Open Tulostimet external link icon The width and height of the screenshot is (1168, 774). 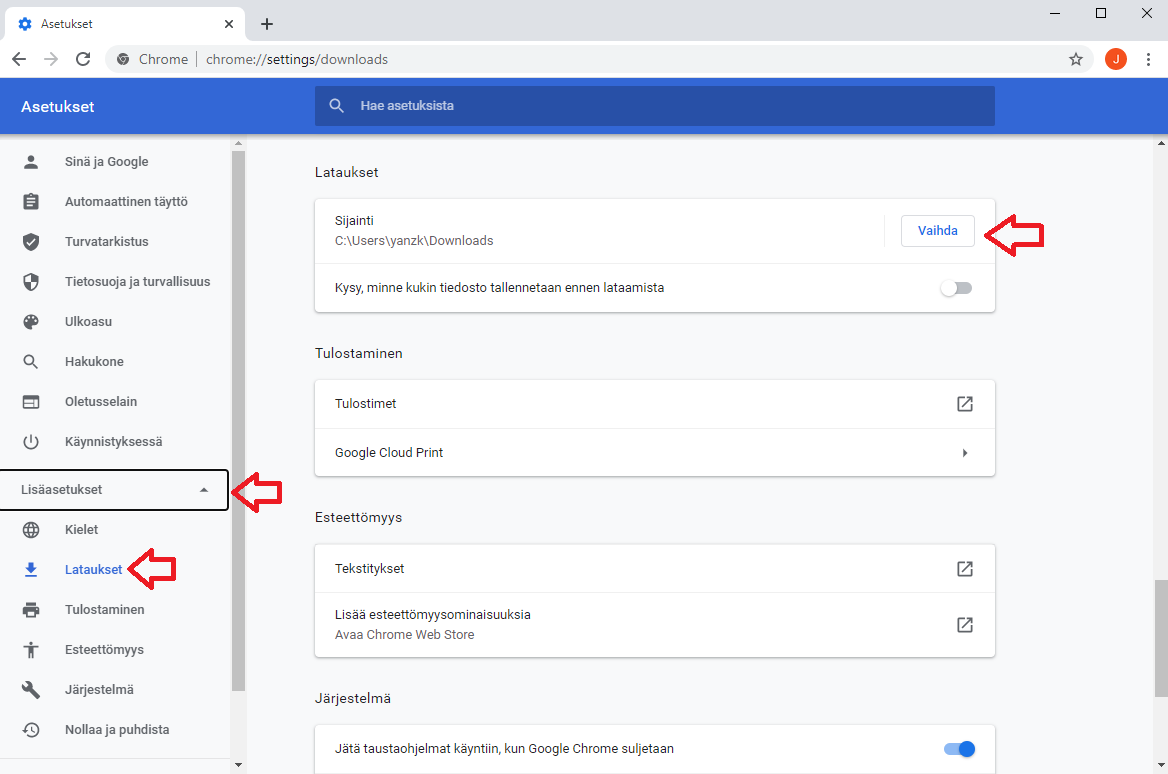pos(964,404)
